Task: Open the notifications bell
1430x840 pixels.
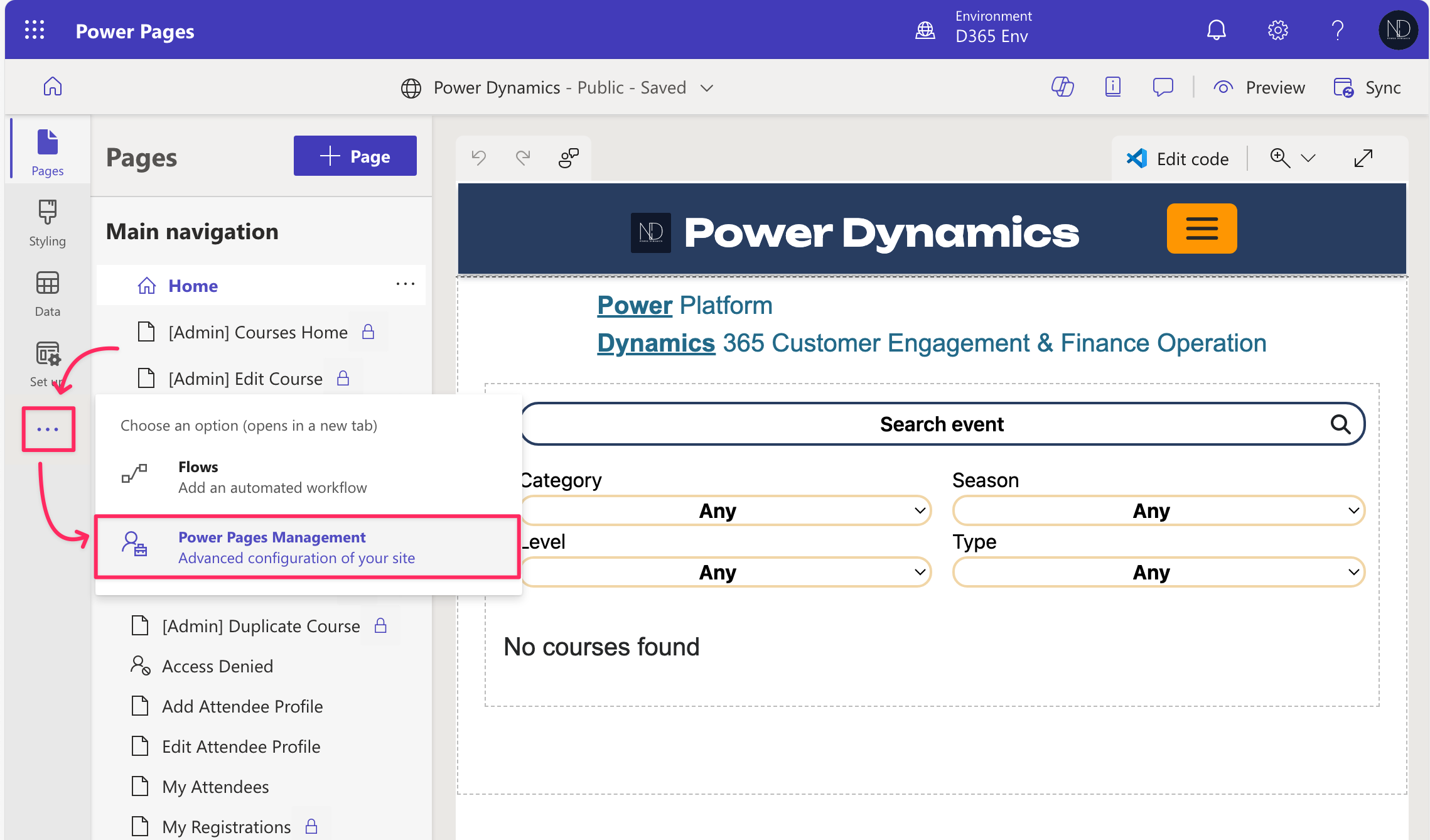Action: (x=1216, y=30)
